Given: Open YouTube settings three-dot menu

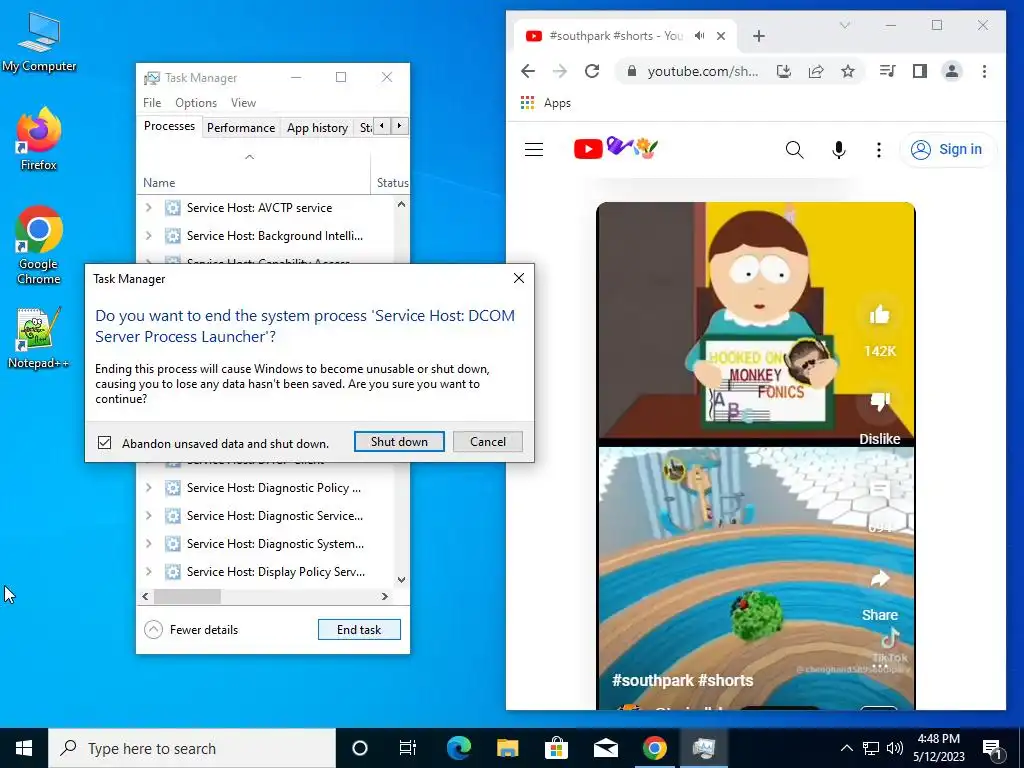Looking at the screenshot, I should click(879, 150).
